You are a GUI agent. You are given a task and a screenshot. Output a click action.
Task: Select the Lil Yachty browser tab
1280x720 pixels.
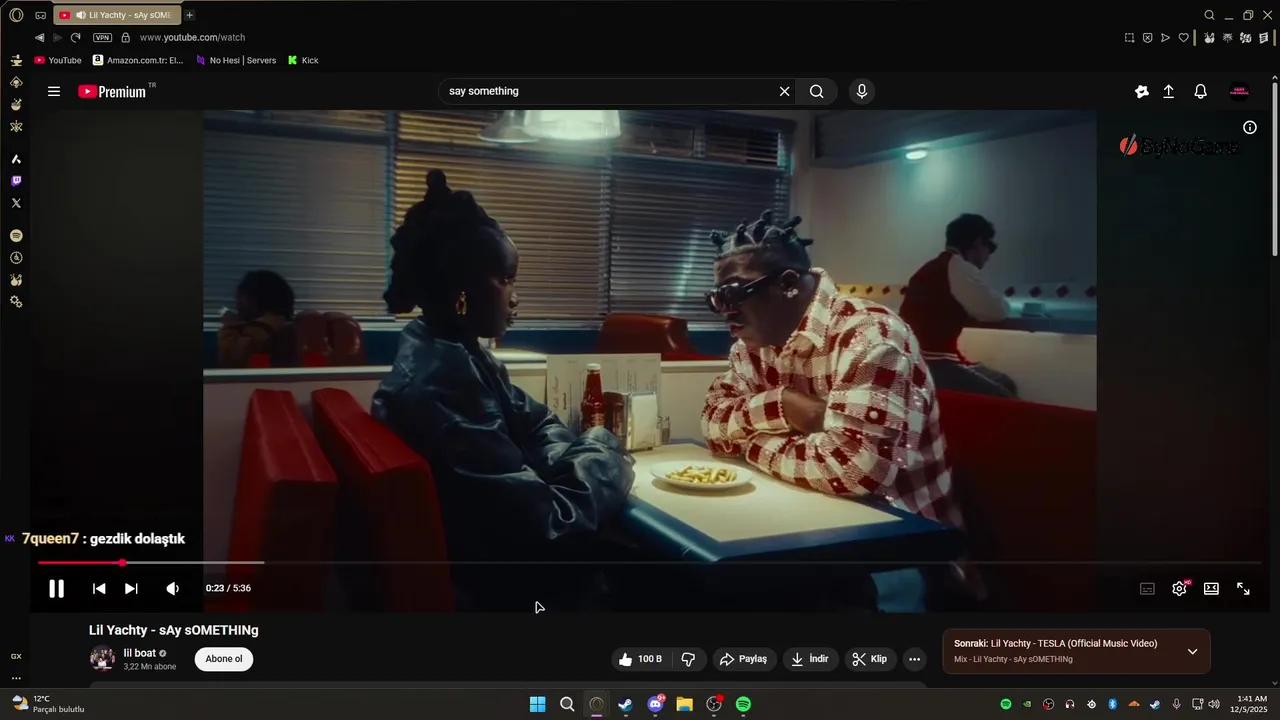117,15
